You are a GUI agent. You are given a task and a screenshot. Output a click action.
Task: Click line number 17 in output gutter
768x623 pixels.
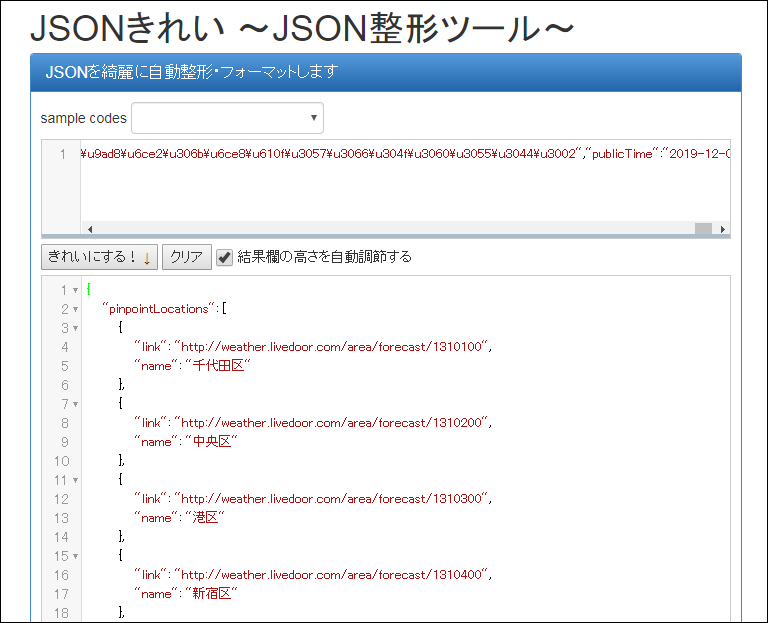[x=61, y=594]
